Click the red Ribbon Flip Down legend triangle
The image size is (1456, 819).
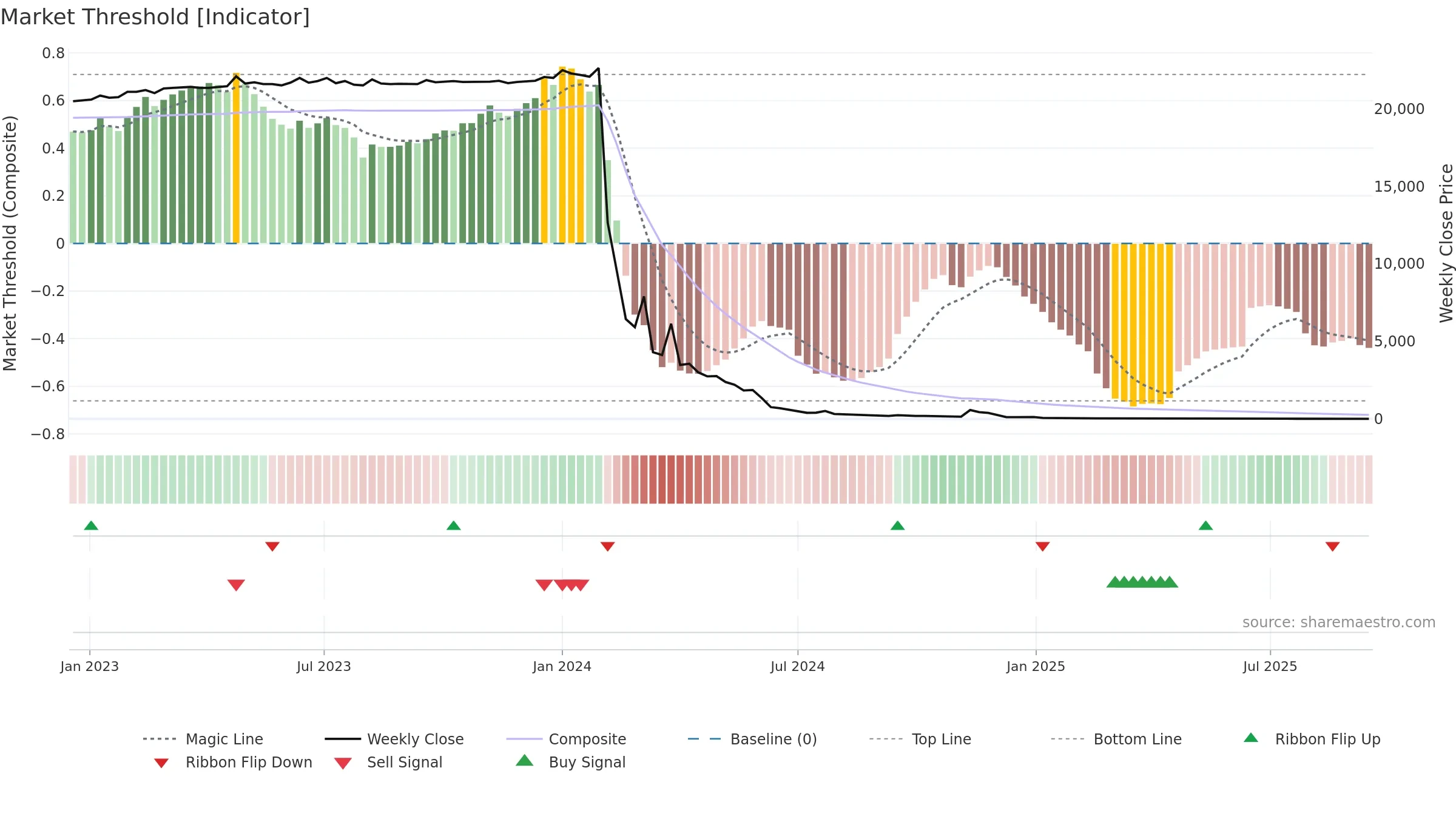pos(161,763)
